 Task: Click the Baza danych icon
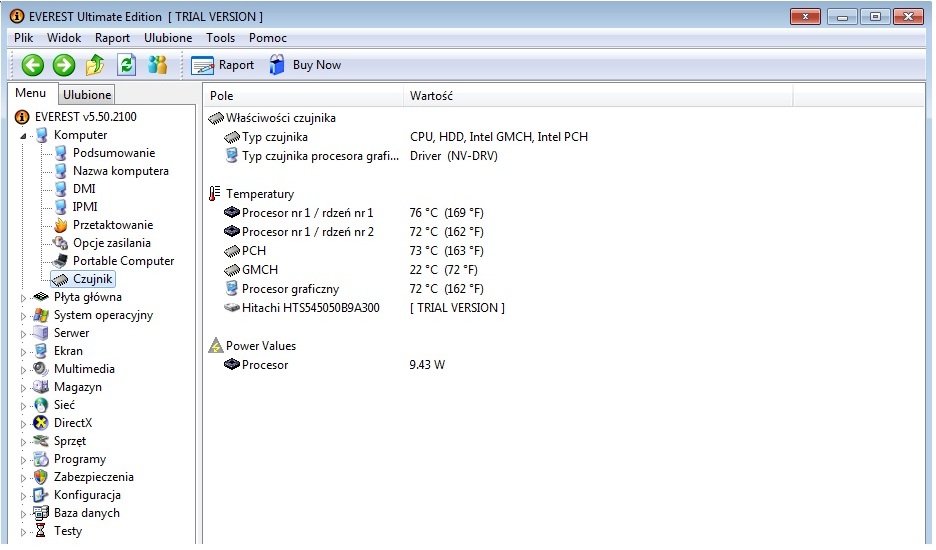pos(41,513)
